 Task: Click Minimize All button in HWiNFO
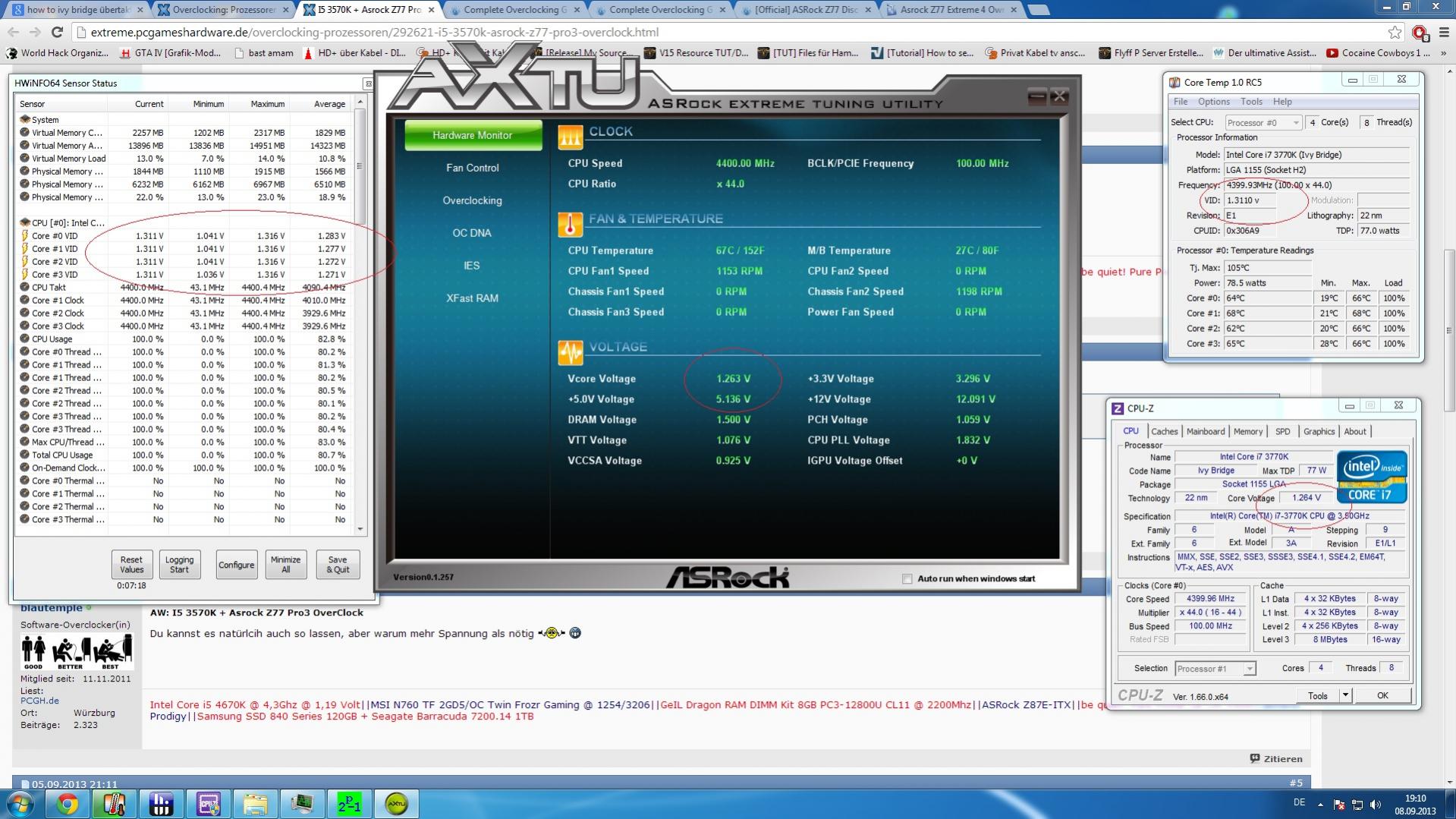286,564
